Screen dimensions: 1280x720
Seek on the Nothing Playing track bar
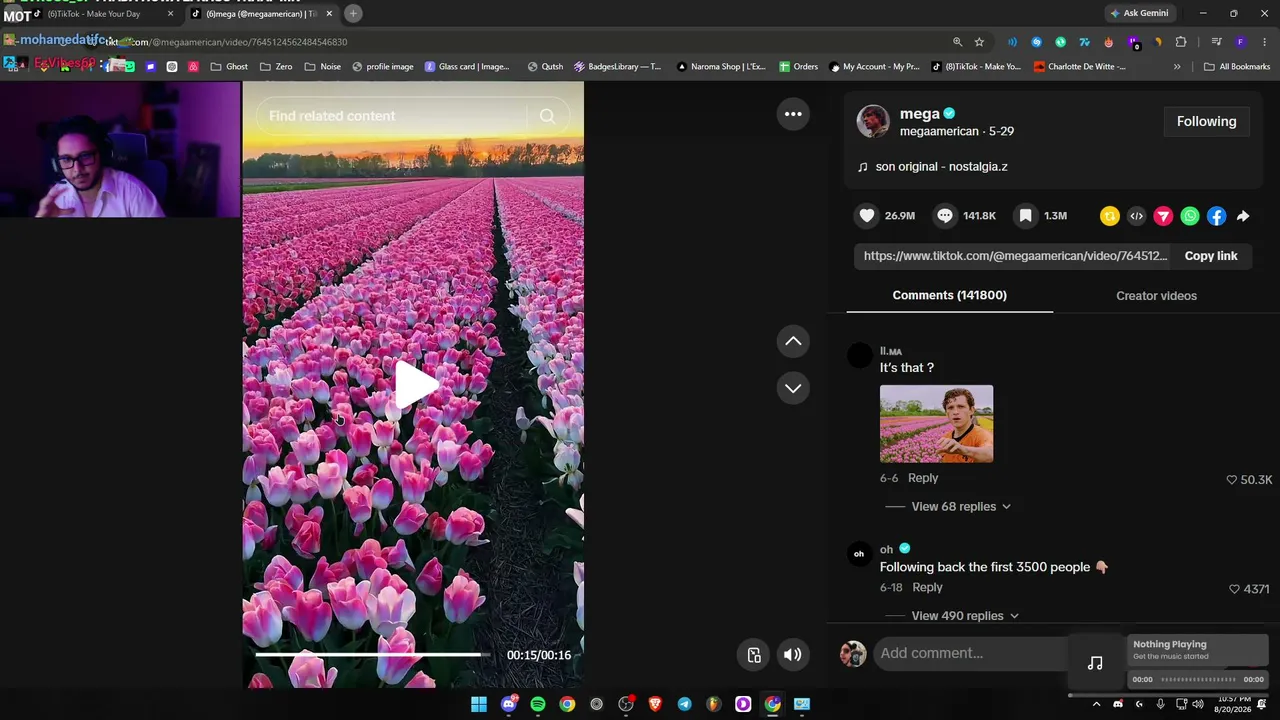(1198, 680)
